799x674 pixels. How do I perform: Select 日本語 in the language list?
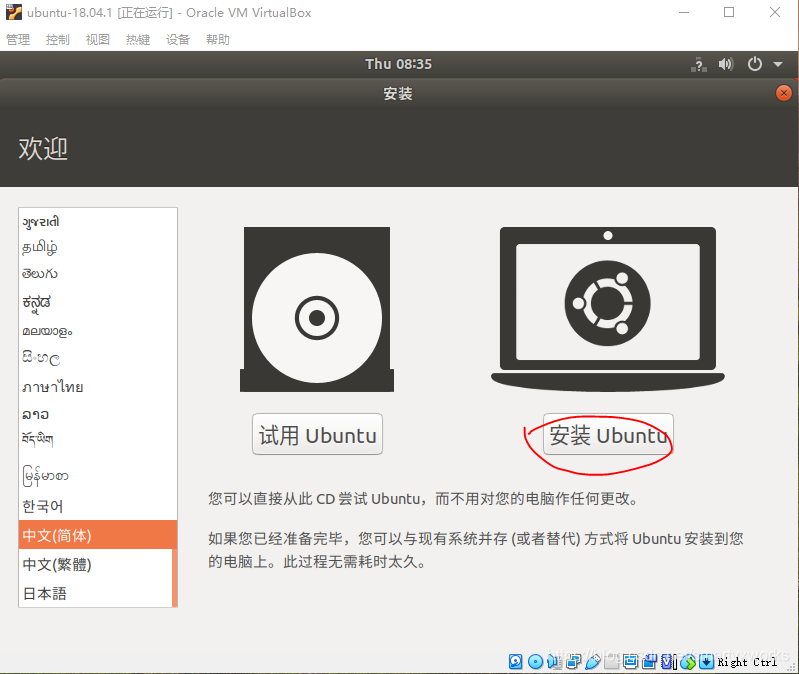pos(95,593)
